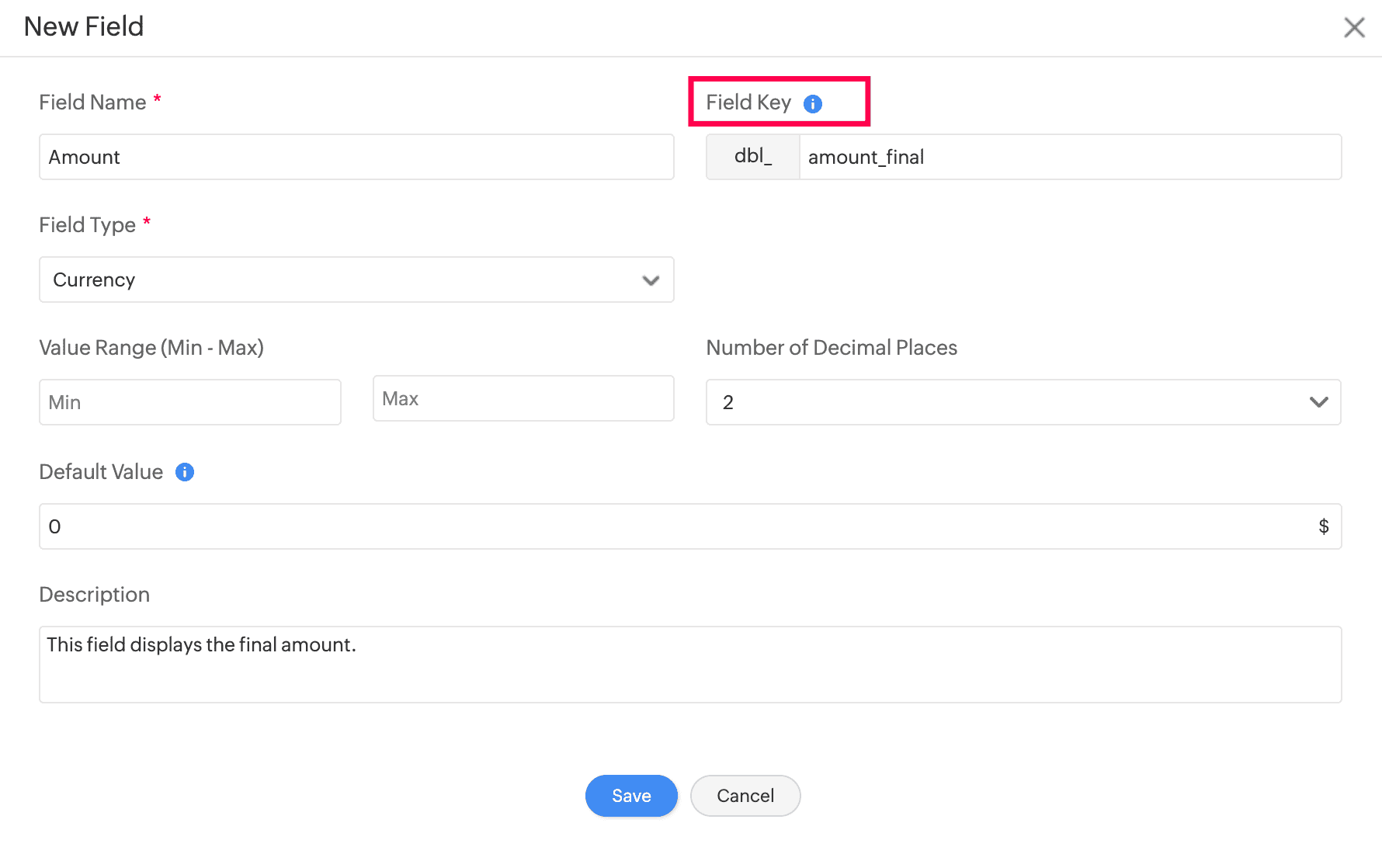This screenshot has width=1382, height=868.
Task: Click the dbl_ prefix box
Action: click(x=752, y=157)
